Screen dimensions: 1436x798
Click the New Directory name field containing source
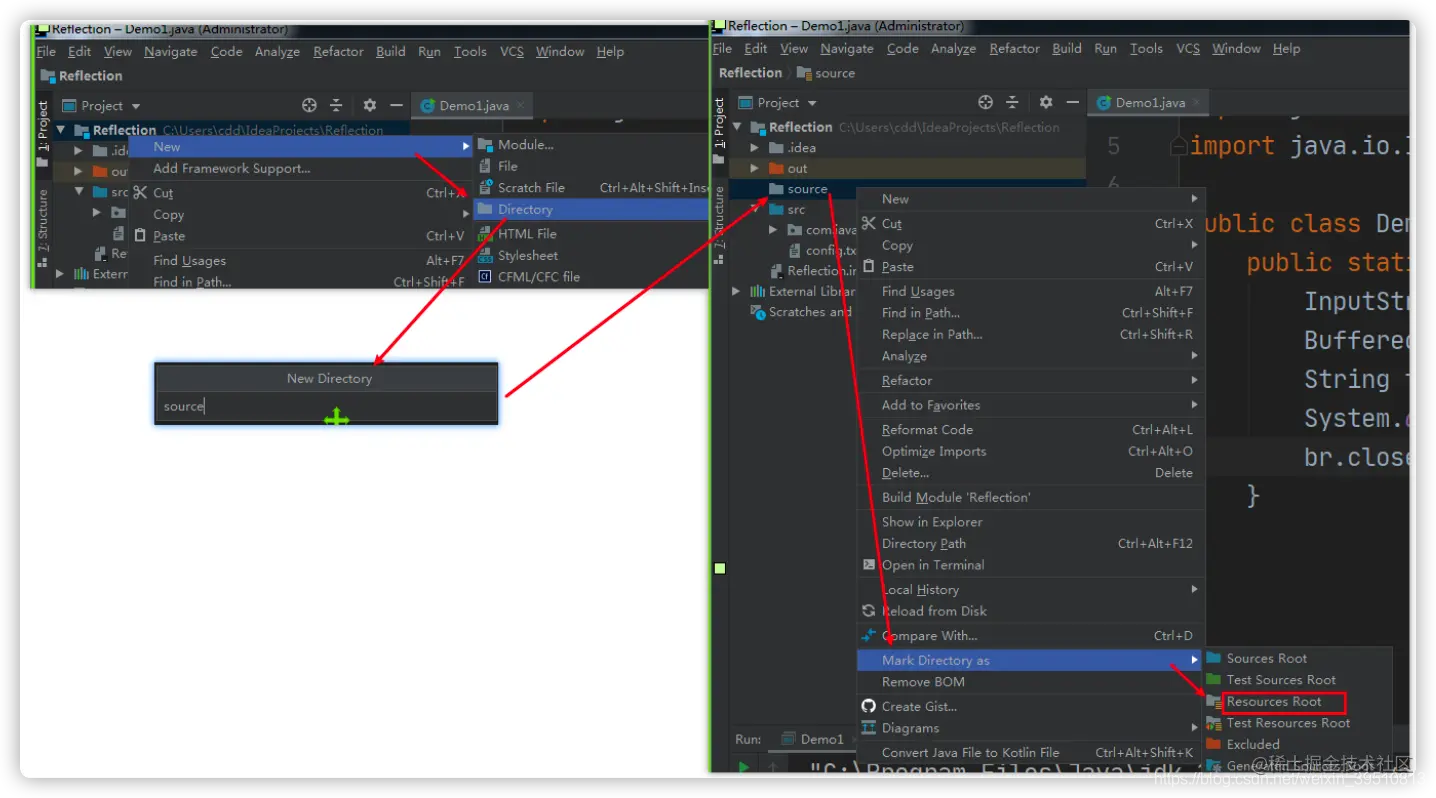(x=326, y=406)
